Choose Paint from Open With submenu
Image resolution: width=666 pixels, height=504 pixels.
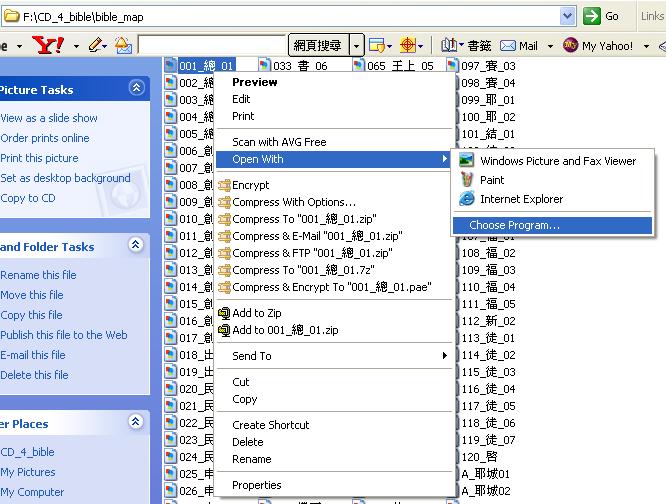[492, 180]
